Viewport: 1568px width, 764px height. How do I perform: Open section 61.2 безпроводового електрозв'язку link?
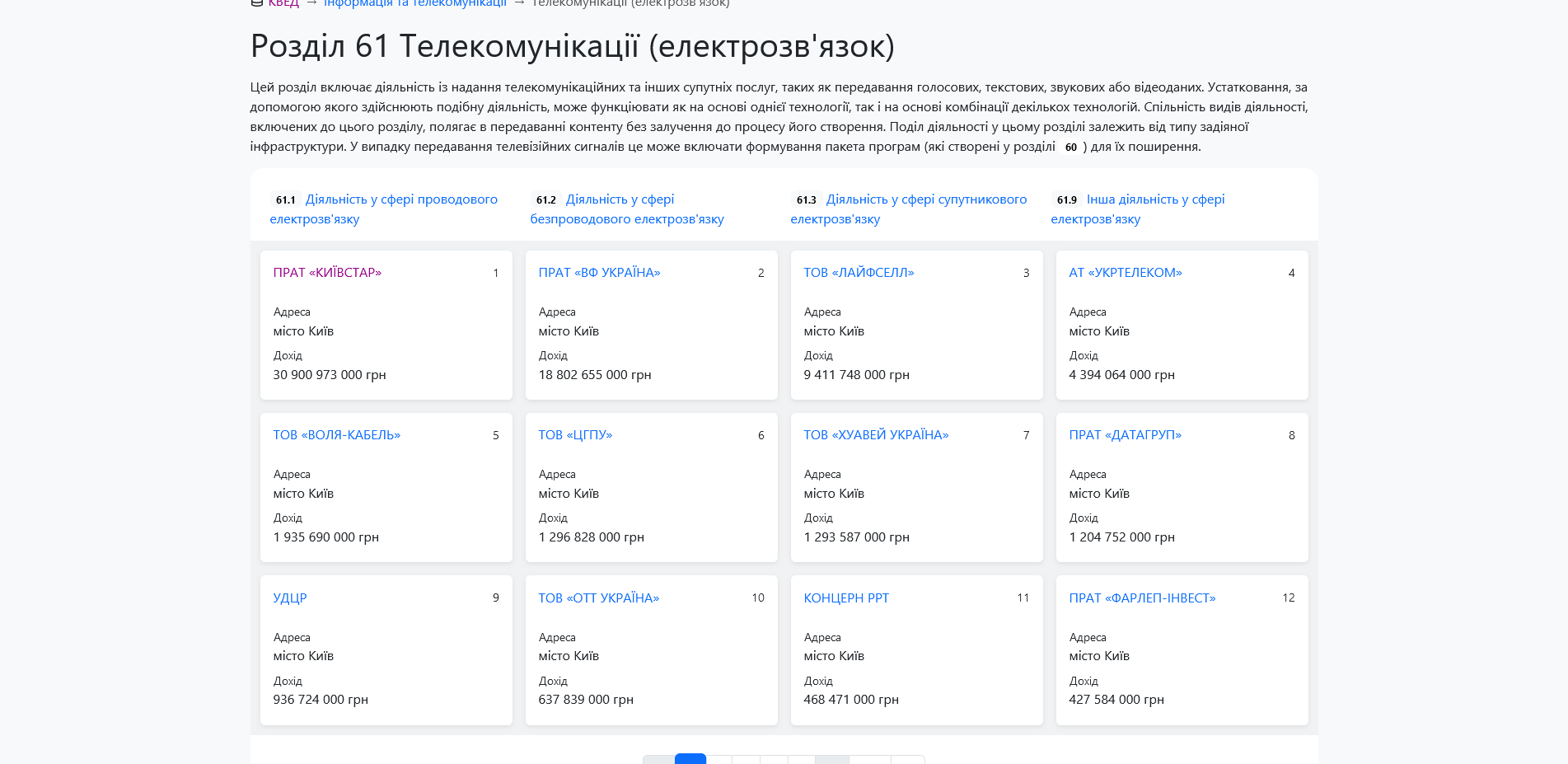pyautogui.click(x=627, y=209)
